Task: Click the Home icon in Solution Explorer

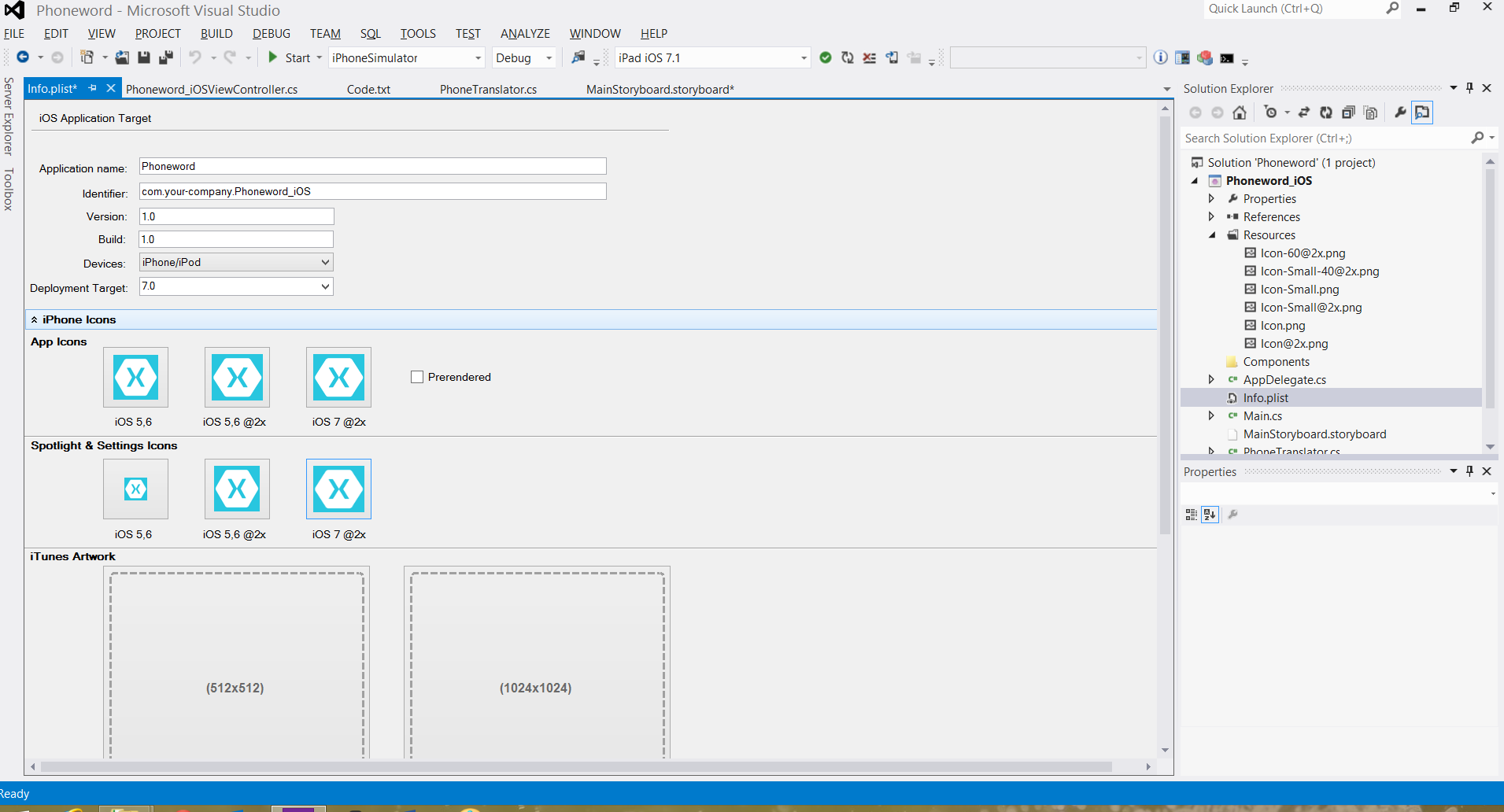Action: [1240, 113]
